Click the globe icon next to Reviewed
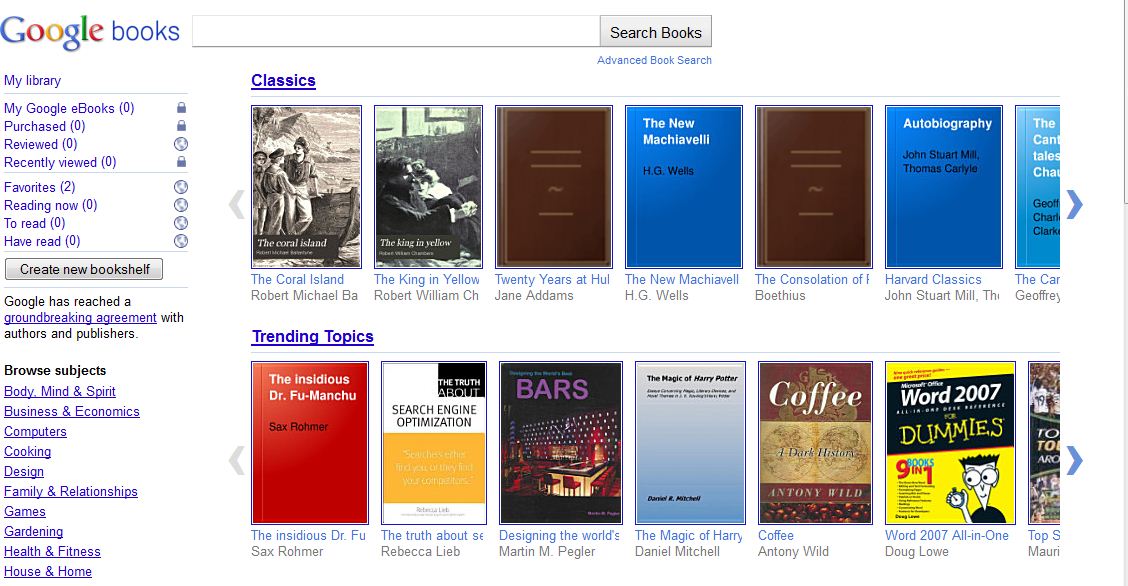This screenshot has width=1128, height=586. 181,144
